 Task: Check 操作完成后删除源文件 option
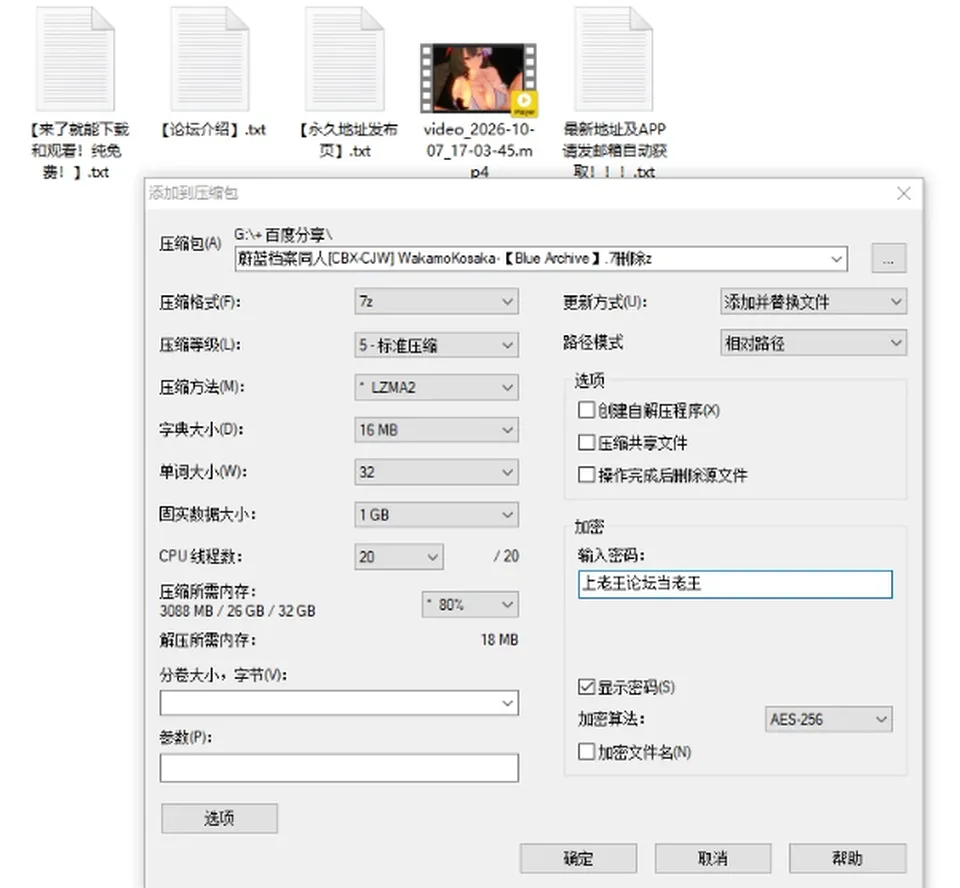pyautogui.click(x=586, y=475)
